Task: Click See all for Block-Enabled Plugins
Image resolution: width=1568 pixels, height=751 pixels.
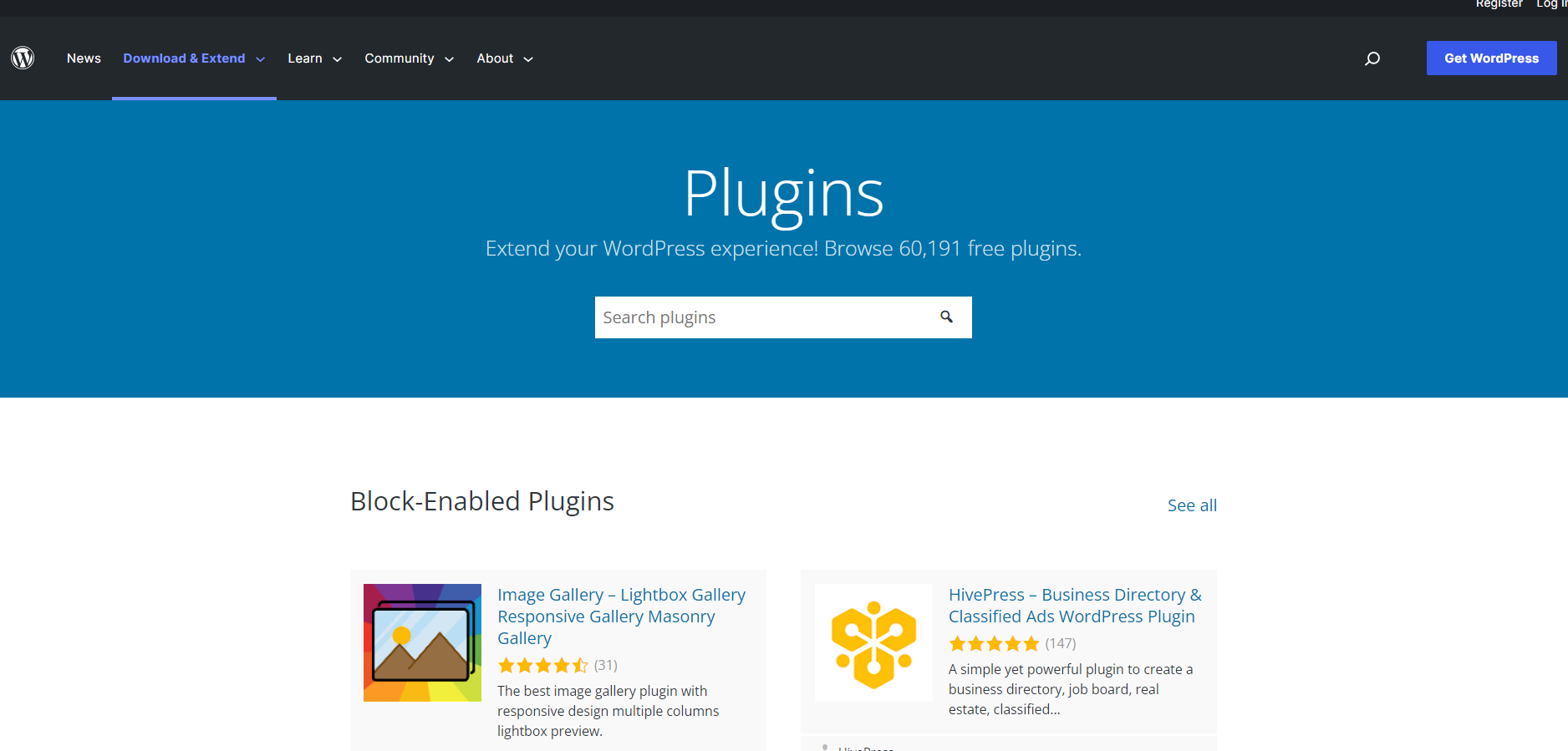Action: 1192,505
